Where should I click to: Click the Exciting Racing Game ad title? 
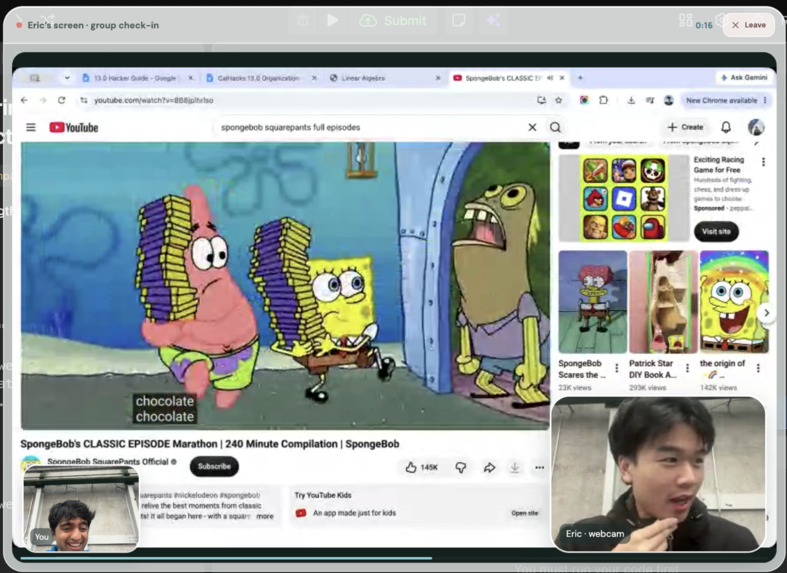coord(719,165)
